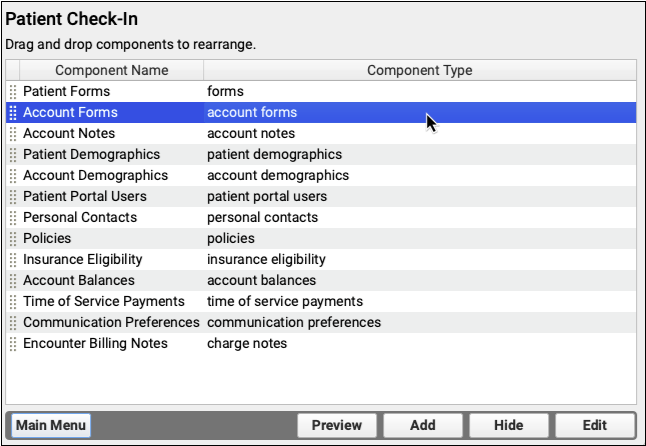Select the Account Demographics row
The image size is (646, 446).
(x=95, y=176)
